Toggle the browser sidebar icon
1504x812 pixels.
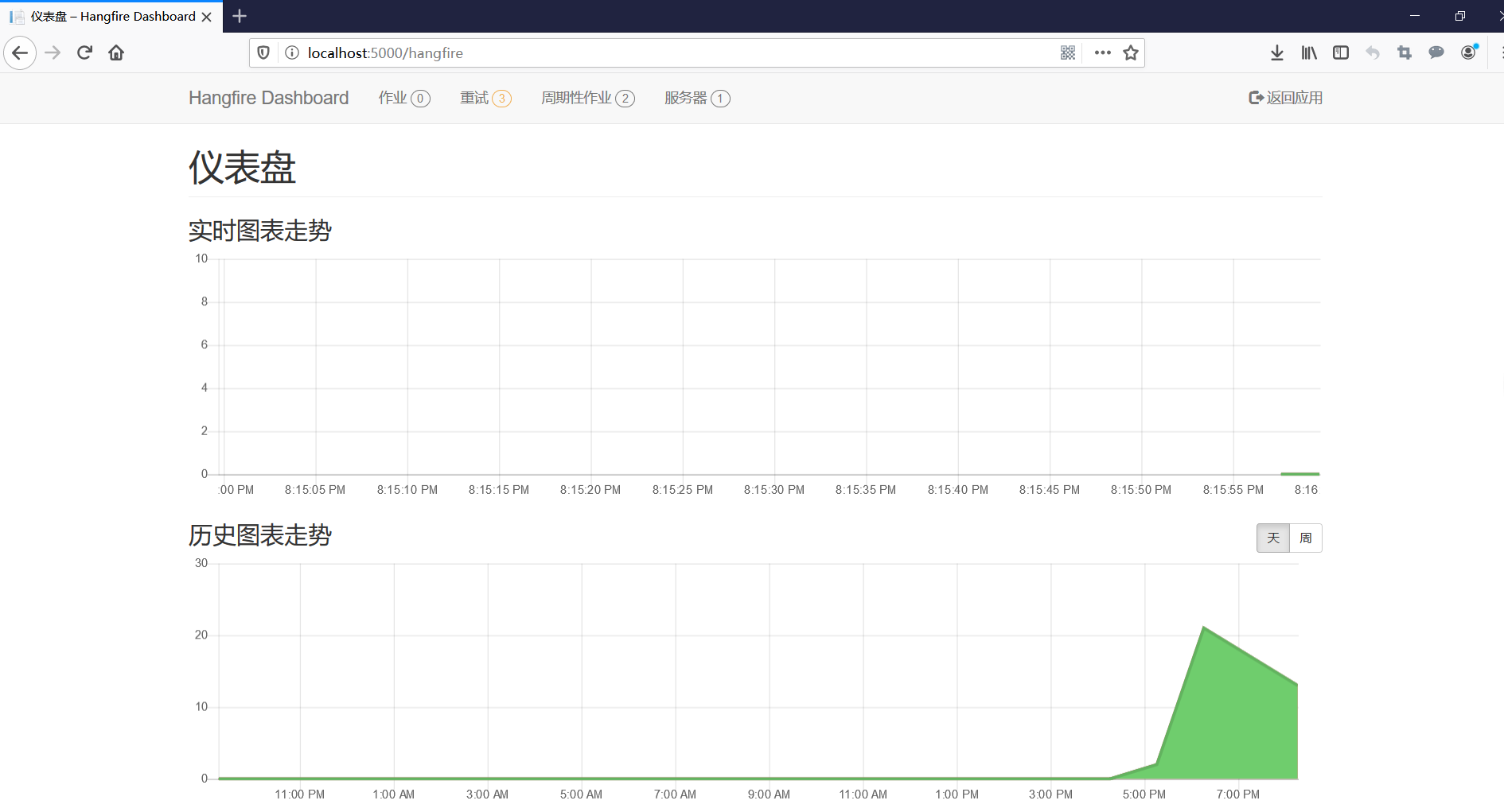1341,53
